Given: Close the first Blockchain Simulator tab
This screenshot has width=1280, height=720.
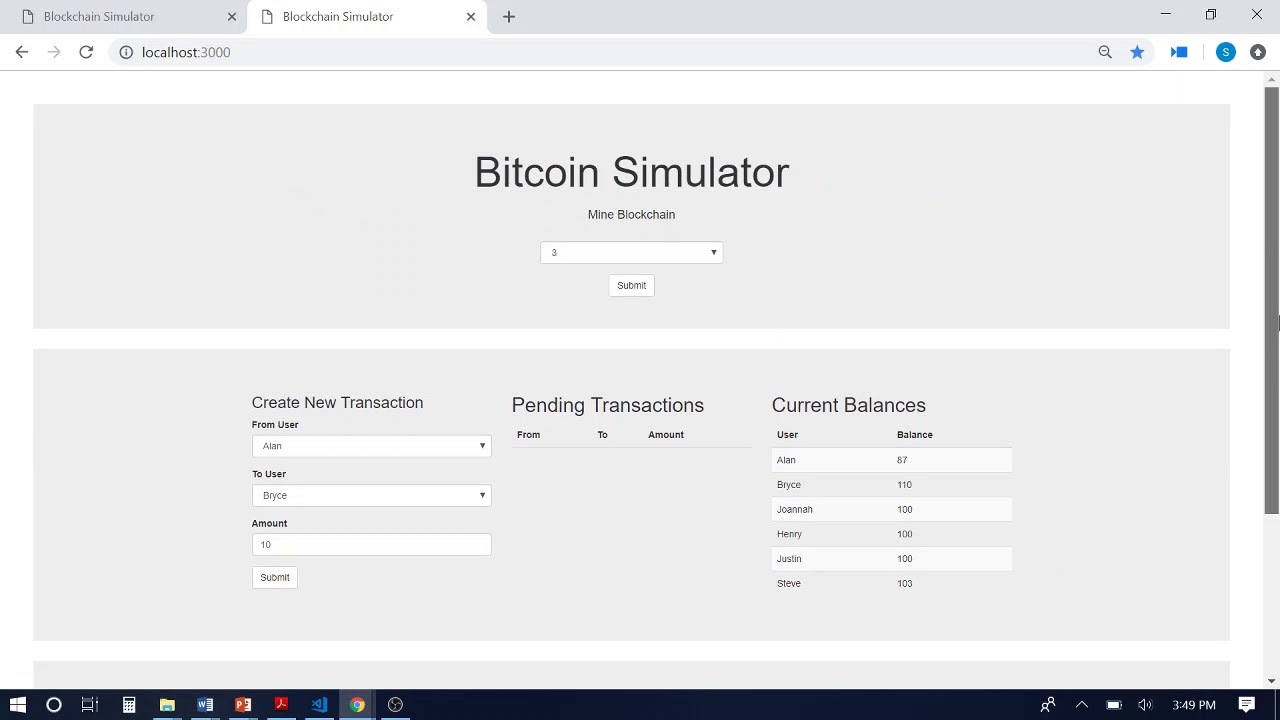Looking at the screenshot, I should 232,16.
